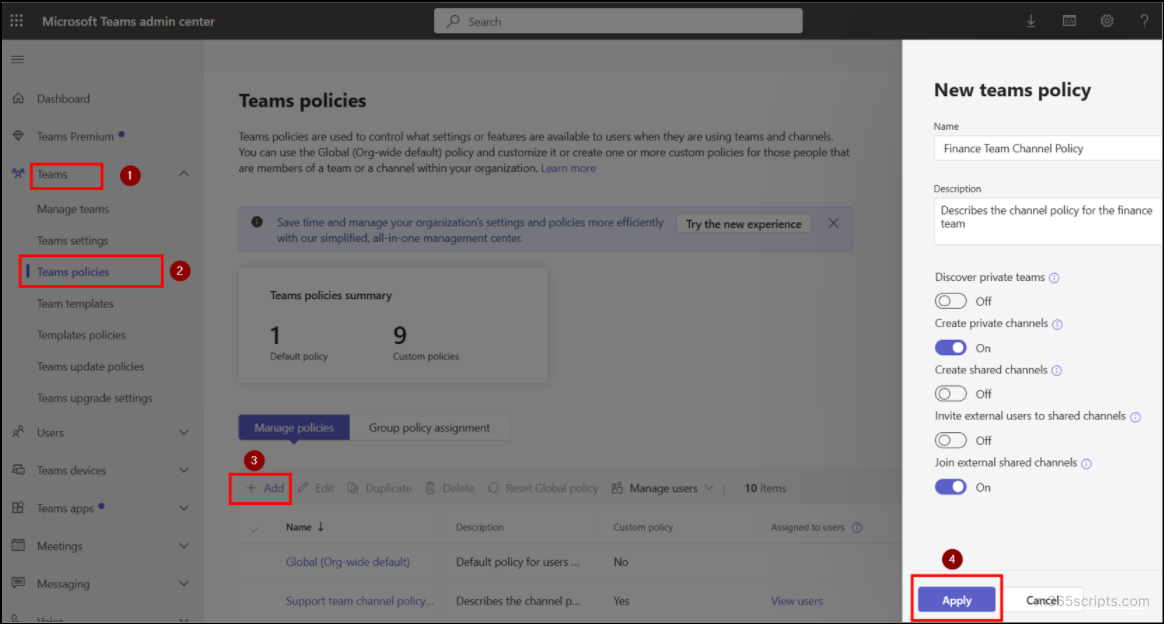The height and width of the screenshot is (624, 1164).
Task: Click the Teams group icon in sidebar
Action: click(18, 174)
